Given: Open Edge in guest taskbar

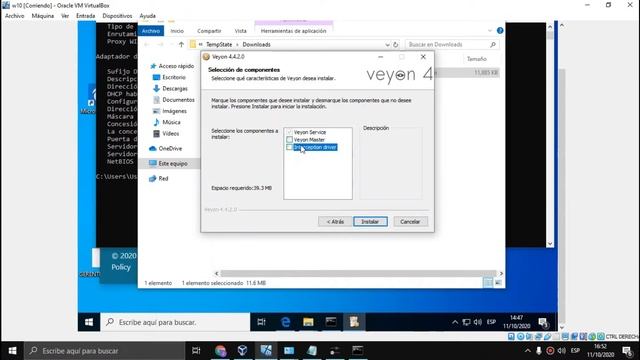Looking at the screenshot, I should coord(285,322).
